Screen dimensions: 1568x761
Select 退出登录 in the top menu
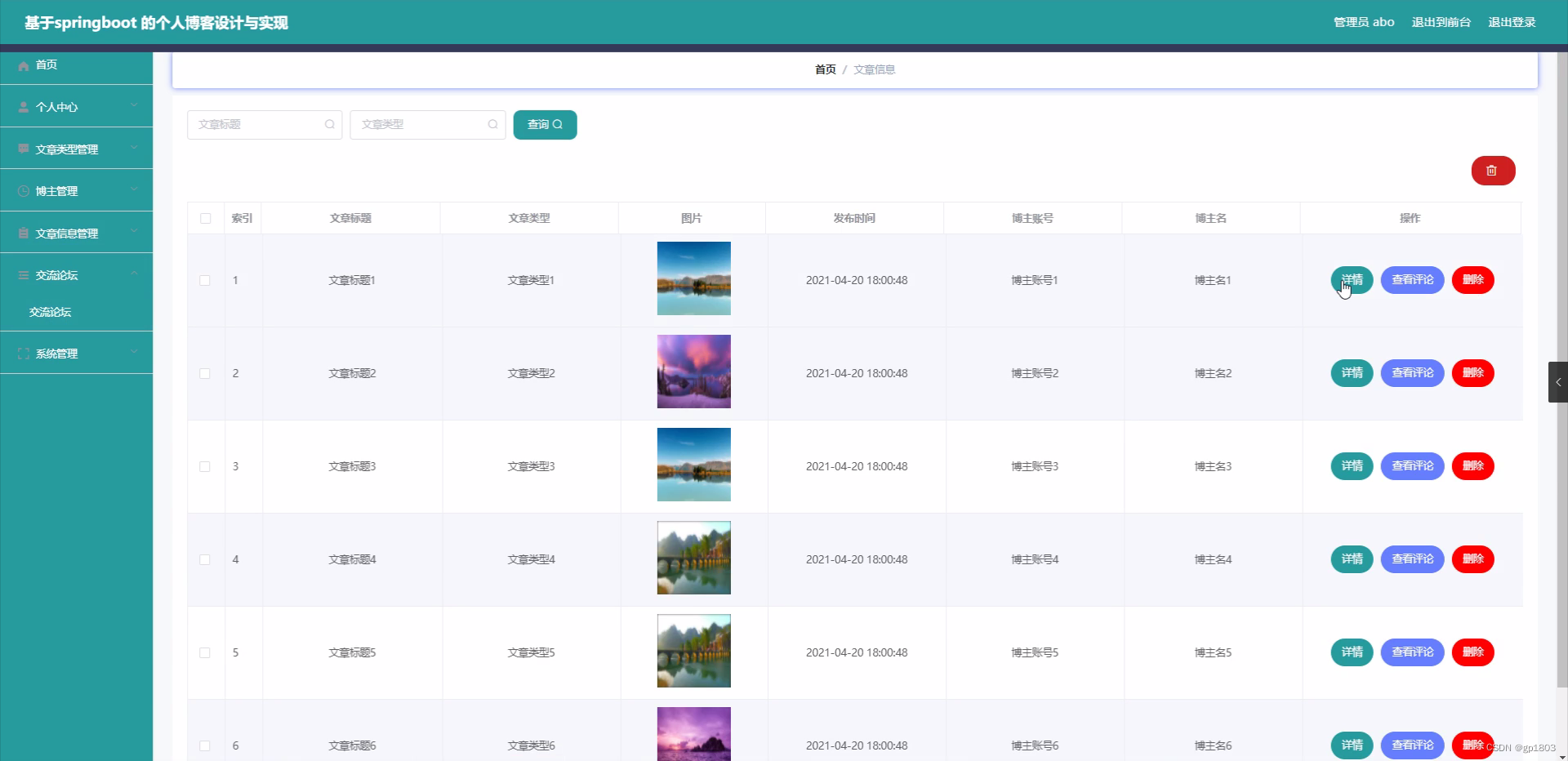pyautogui.click(x=1512, y=22)
